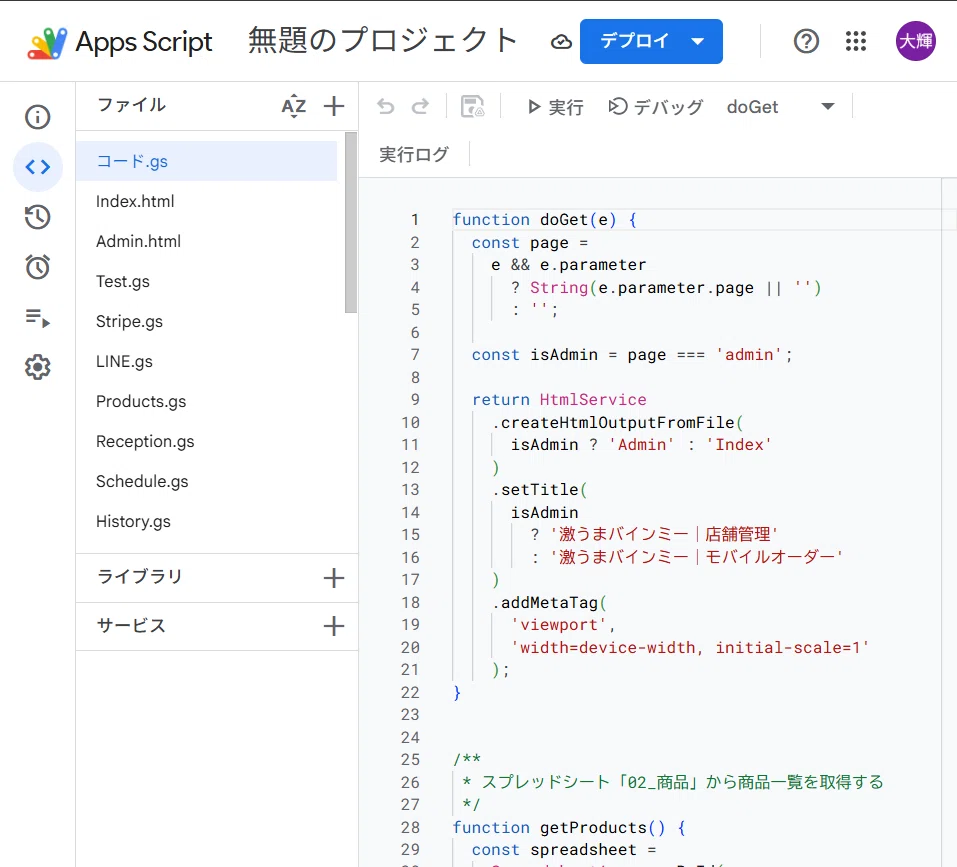Open the Executions list icon

[37, 317]
